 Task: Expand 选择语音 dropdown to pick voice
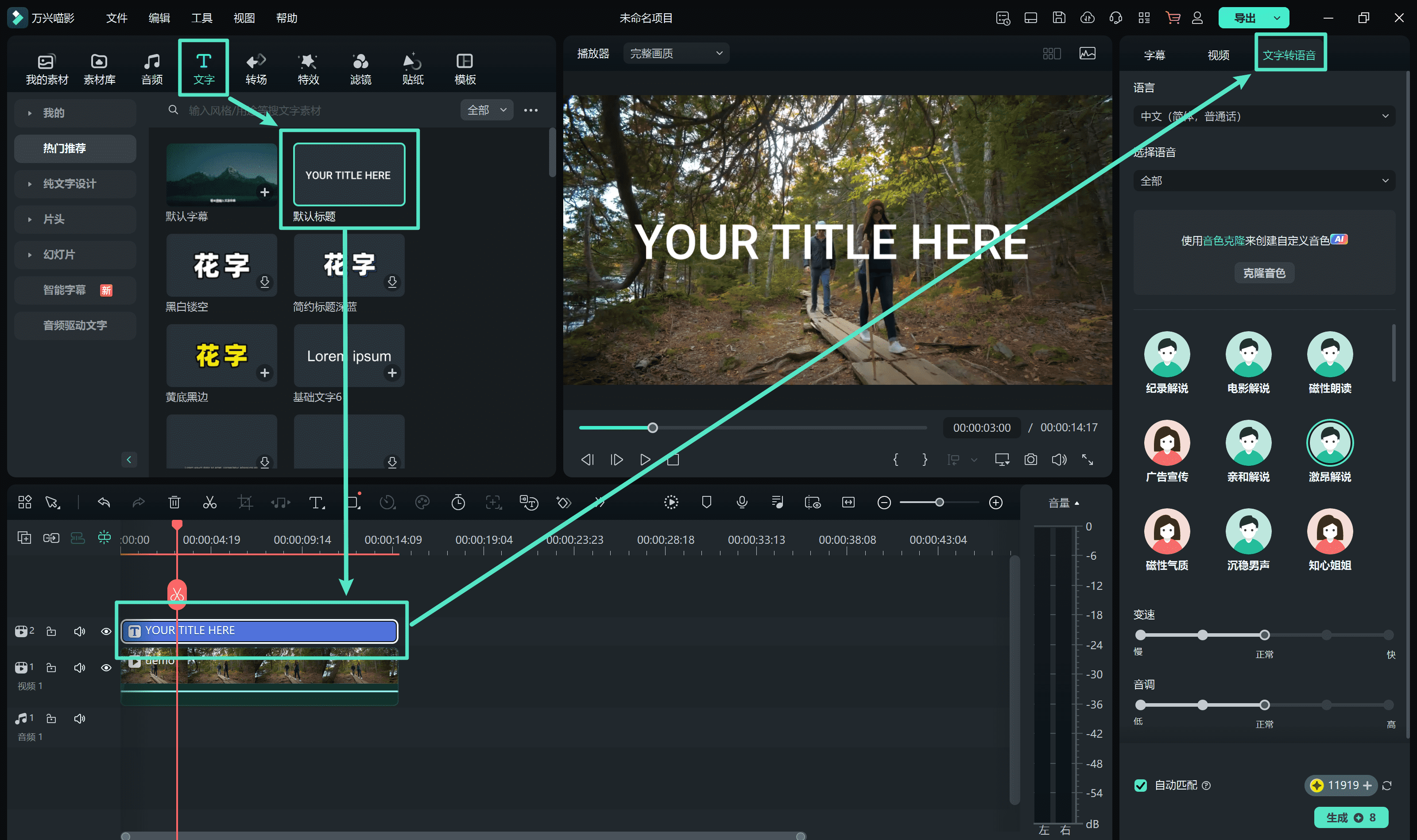pyautogui.click(x=1263, y=181)
